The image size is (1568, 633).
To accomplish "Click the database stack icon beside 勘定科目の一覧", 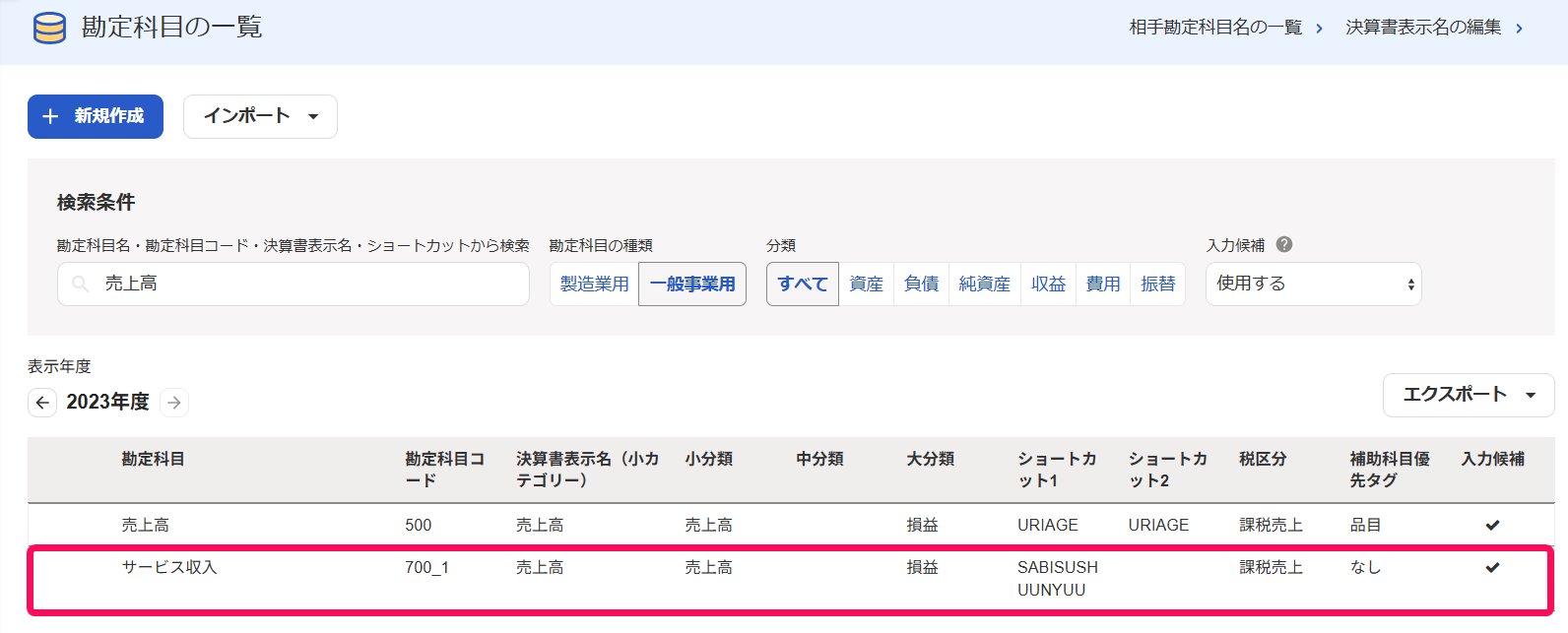I will (x=49, y=28).
